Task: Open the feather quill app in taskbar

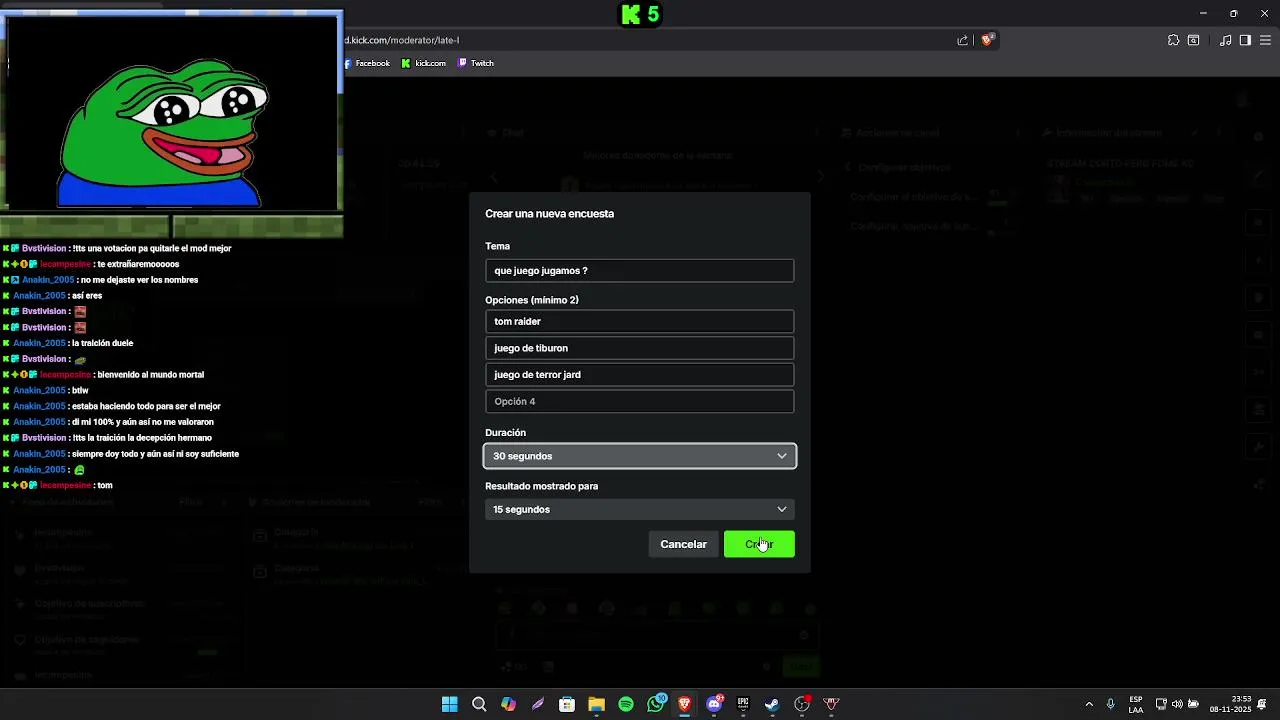Action: (x=538, y=704)
